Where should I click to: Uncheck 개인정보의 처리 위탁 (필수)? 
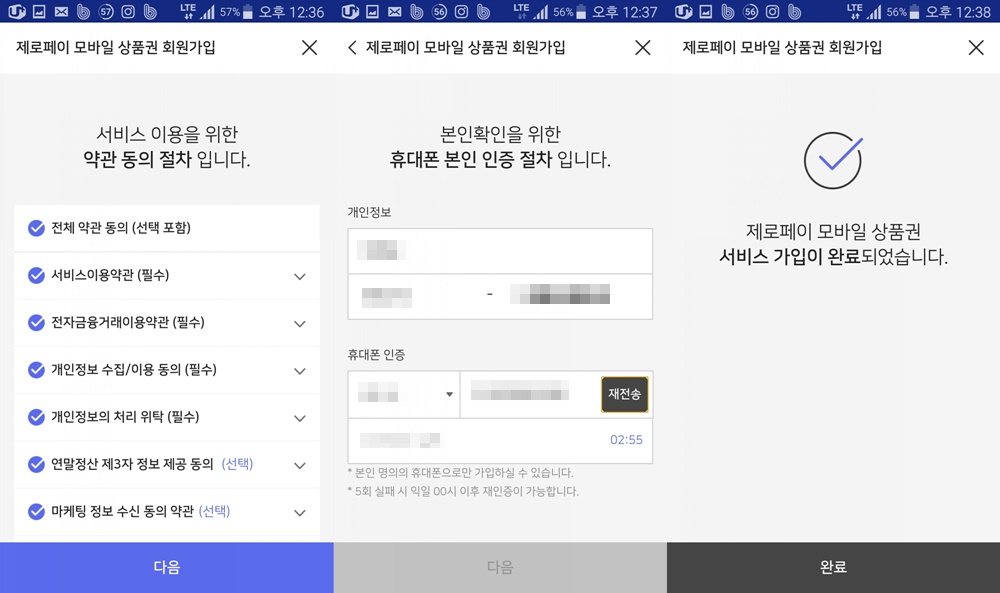pos(36,417)
